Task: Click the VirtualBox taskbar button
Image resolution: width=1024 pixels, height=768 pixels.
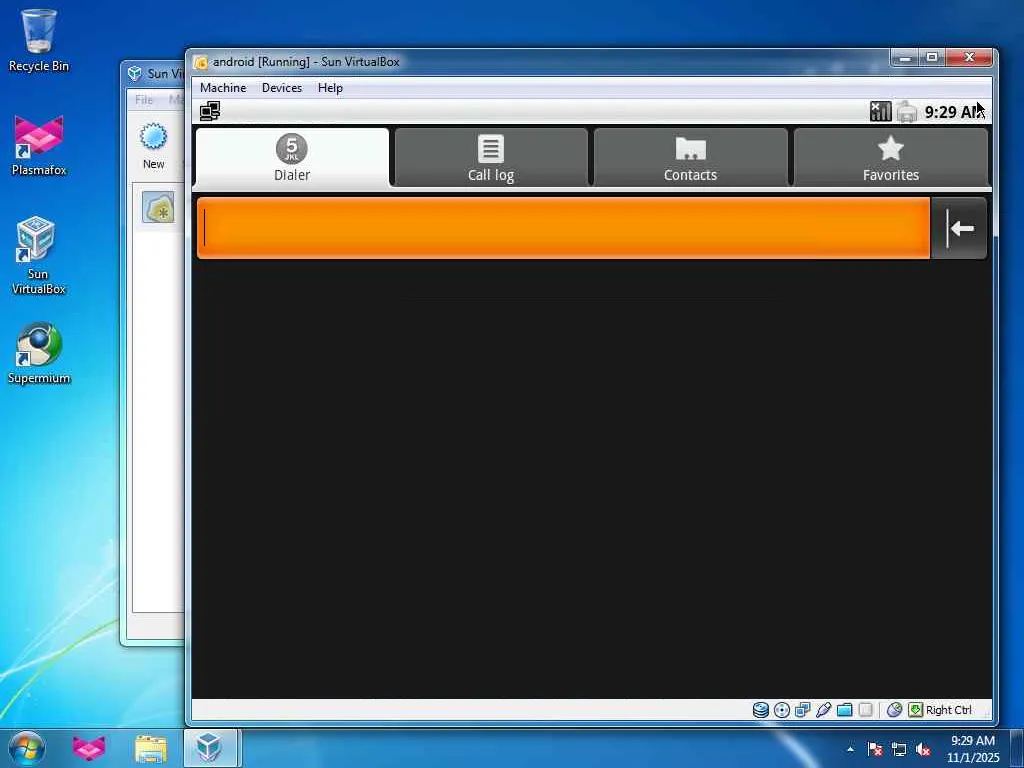Action: [212, 748]
